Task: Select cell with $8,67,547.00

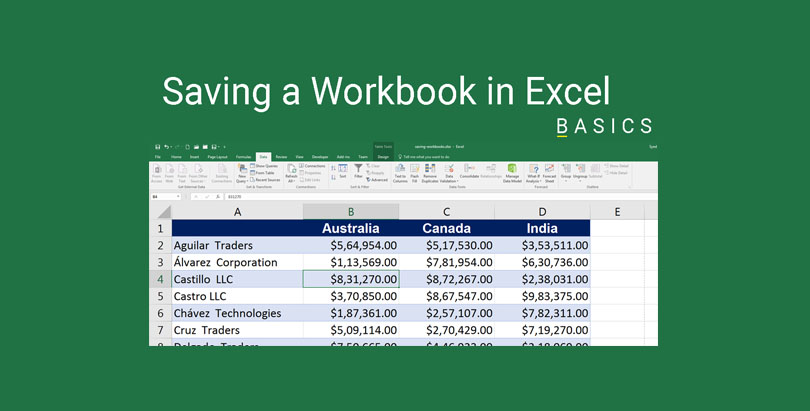Action: click(446, 296)
